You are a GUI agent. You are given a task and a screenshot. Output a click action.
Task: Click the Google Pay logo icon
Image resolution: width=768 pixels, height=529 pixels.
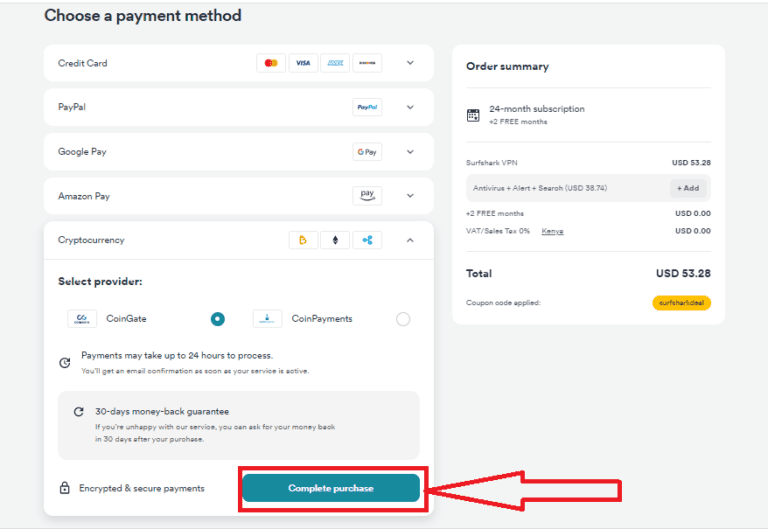pos(367,152)
